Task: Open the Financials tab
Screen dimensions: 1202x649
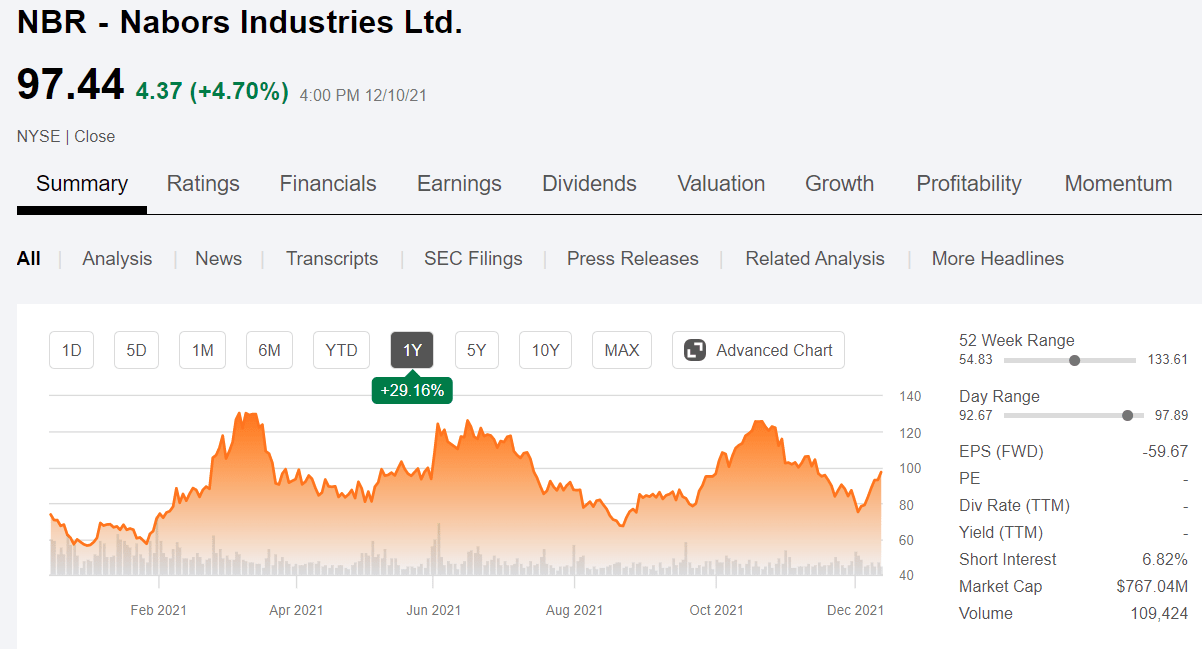Action: tap(328, 184)
